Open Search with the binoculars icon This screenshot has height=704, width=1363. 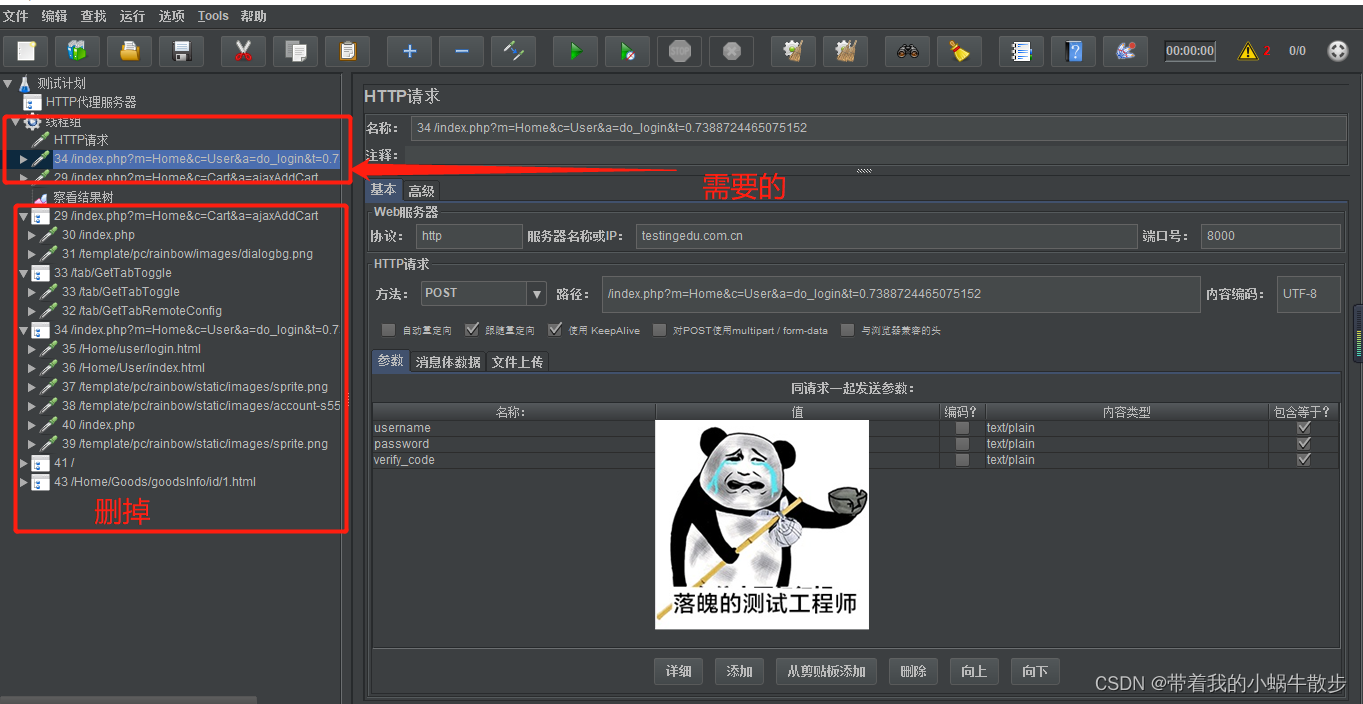tap(907, 51)
